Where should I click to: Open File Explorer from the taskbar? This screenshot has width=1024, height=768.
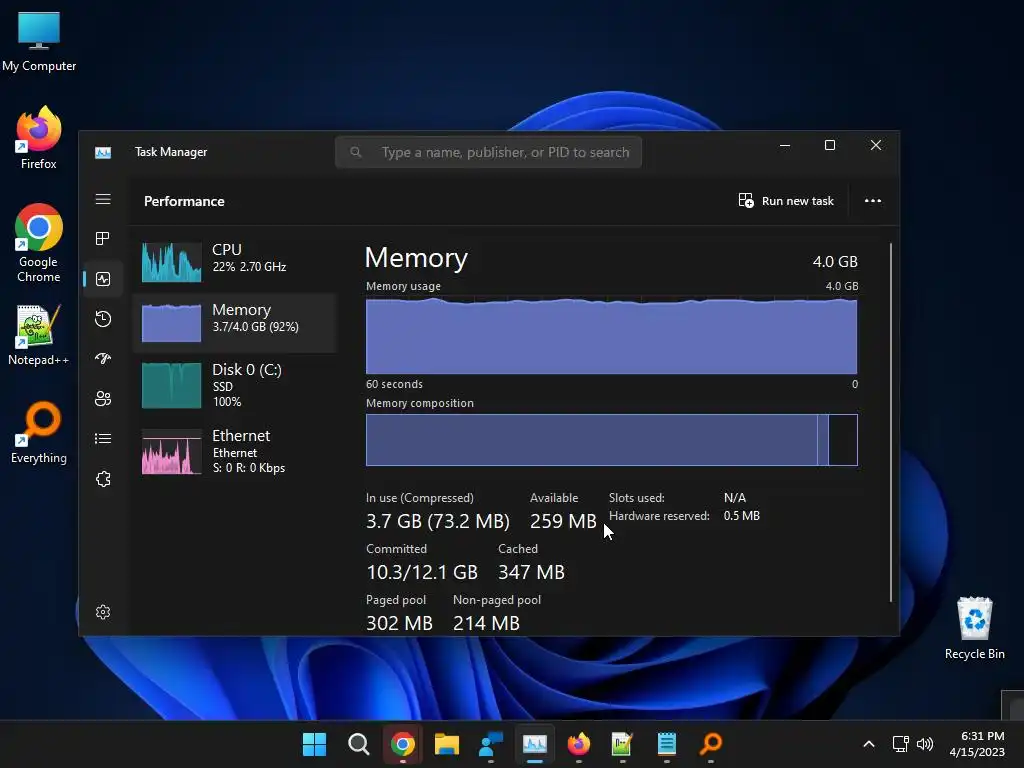tap(447, 744)
